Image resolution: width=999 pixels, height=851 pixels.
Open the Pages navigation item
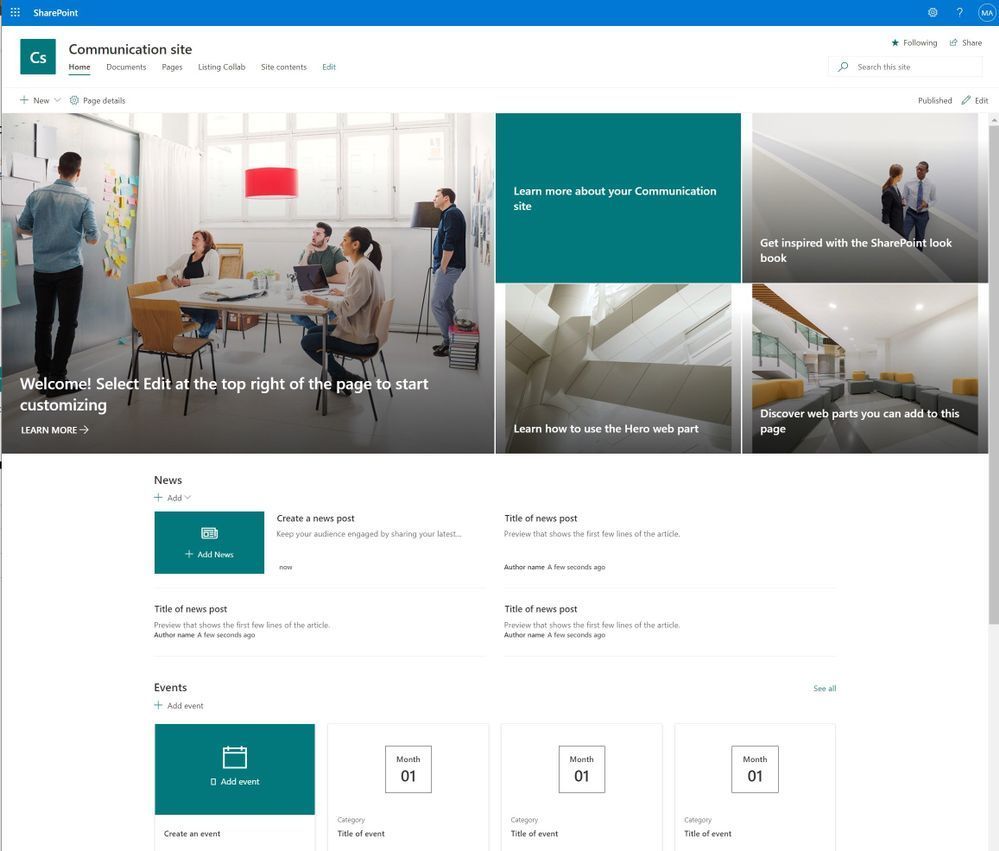172,67
